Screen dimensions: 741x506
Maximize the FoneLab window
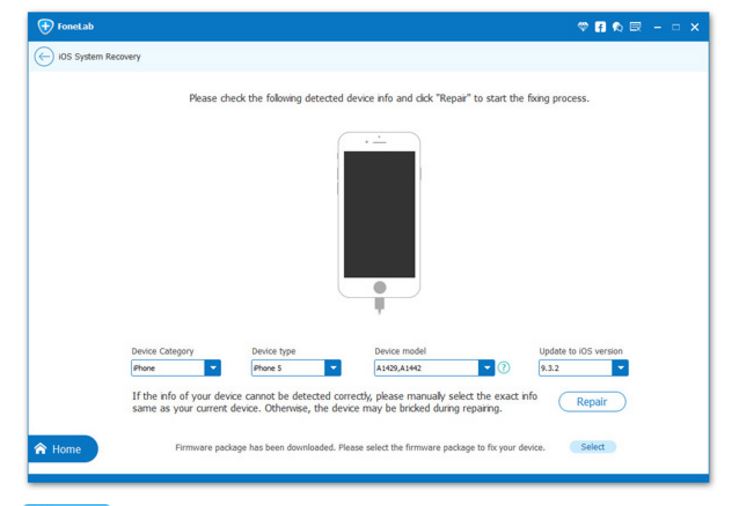coord(676,27)
